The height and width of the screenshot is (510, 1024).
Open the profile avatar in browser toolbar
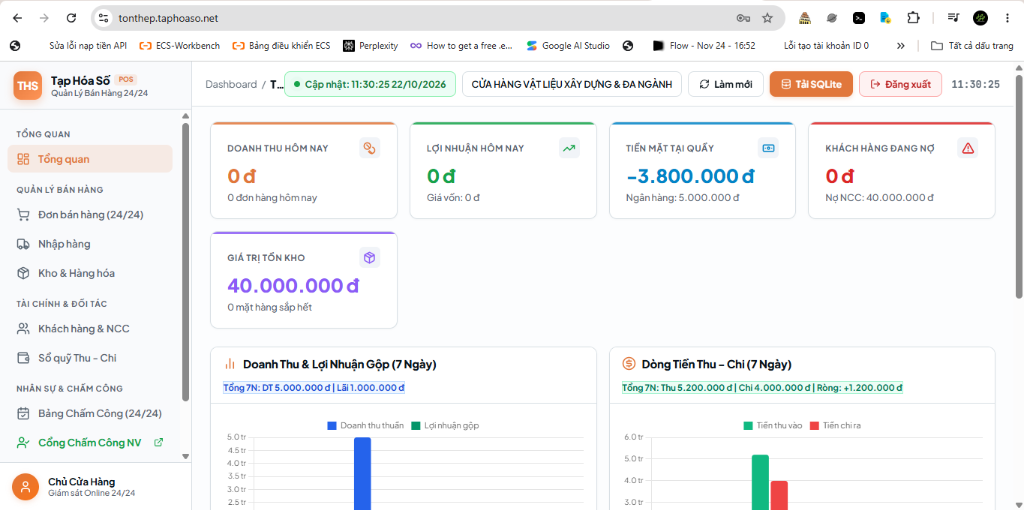point(980,18)
